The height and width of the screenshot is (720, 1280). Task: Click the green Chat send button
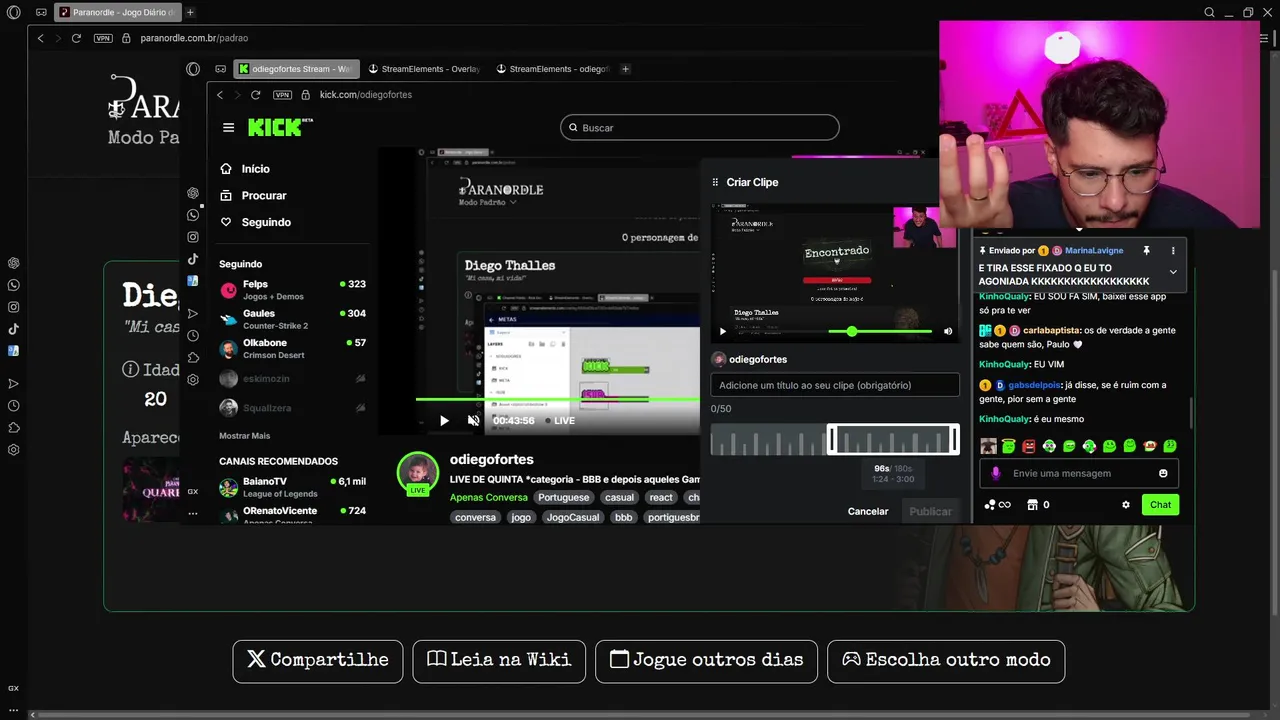coord(1160,505)
